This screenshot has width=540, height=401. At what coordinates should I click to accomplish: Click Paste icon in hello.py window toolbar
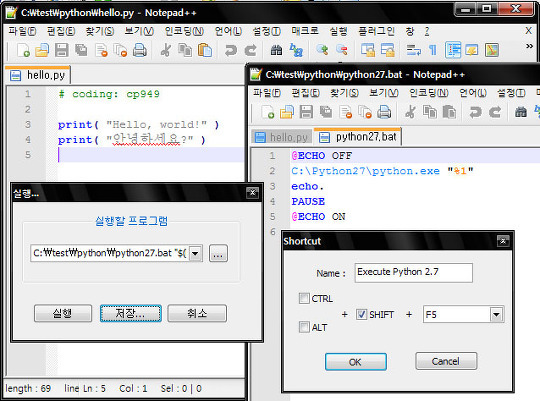(x=205, y=50)
